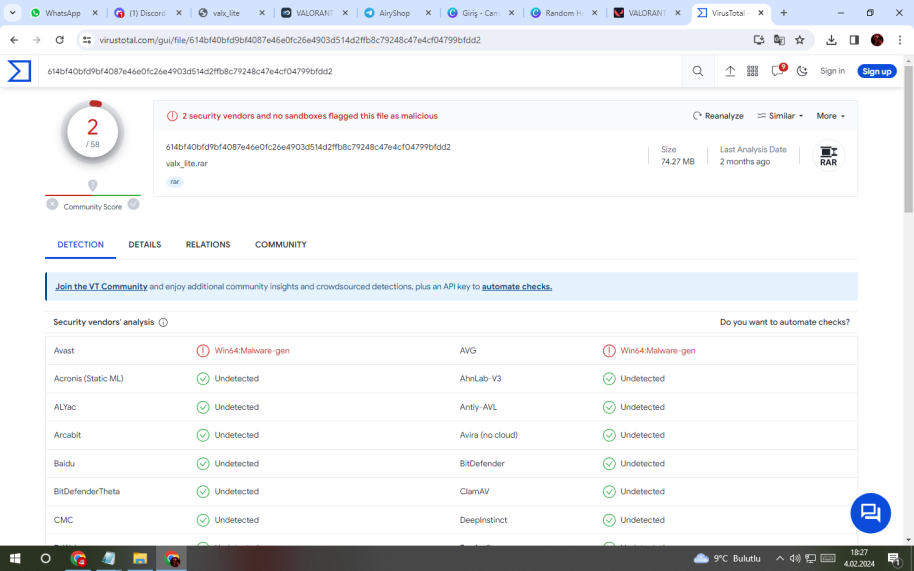The height and width of the screenshot is (571, 914).
Task: Click the Avast malware alert icon
Action: 202,351
